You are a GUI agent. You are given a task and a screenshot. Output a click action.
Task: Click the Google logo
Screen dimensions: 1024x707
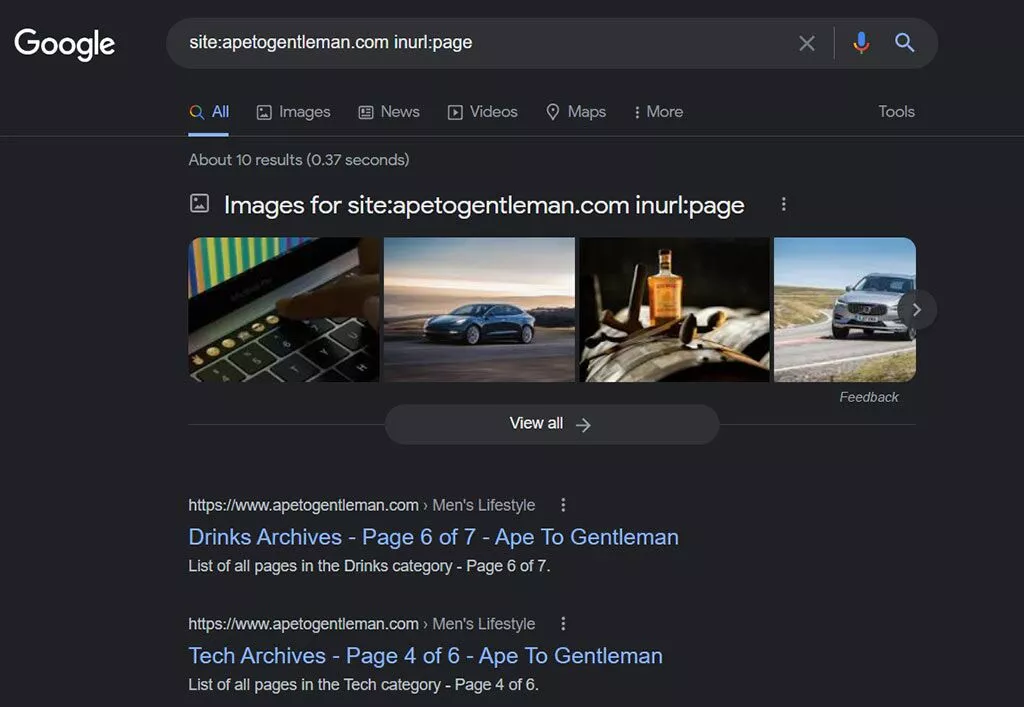65,44
